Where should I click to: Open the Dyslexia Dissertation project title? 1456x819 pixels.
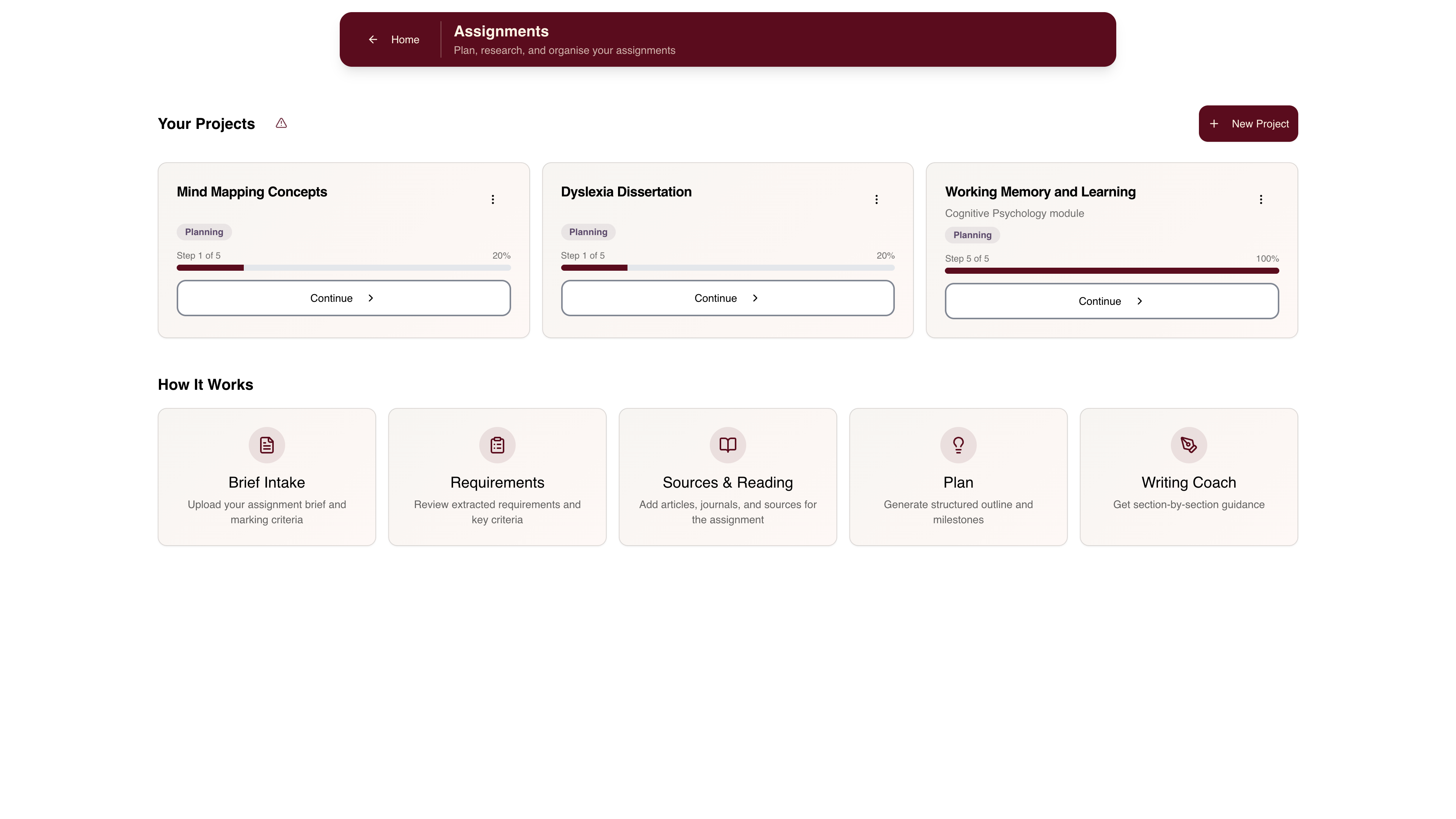(626, 192)
